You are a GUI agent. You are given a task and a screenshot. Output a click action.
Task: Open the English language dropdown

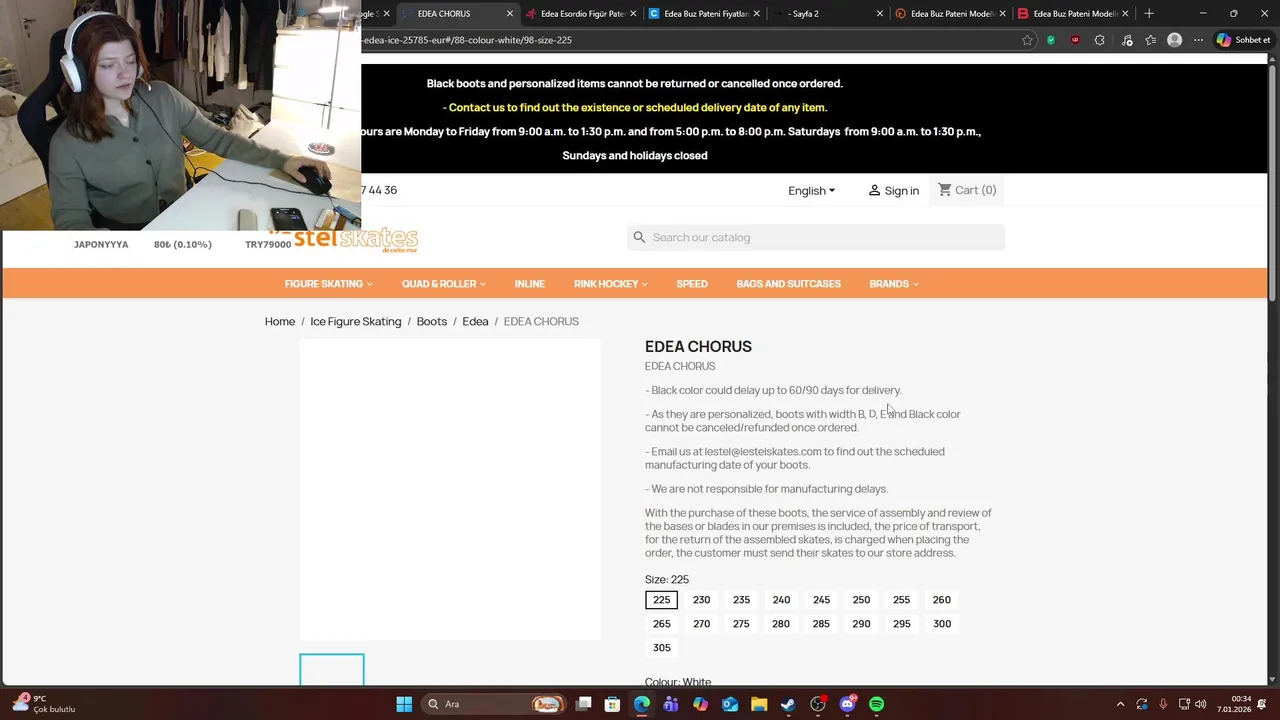(x=811, y=191)
